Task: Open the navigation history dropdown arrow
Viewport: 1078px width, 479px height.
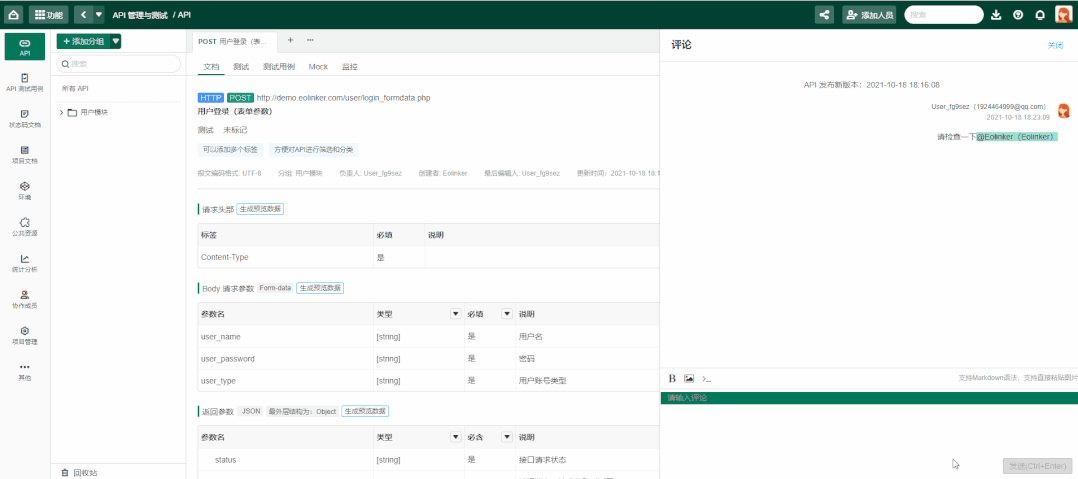Action: pos(98,15)
